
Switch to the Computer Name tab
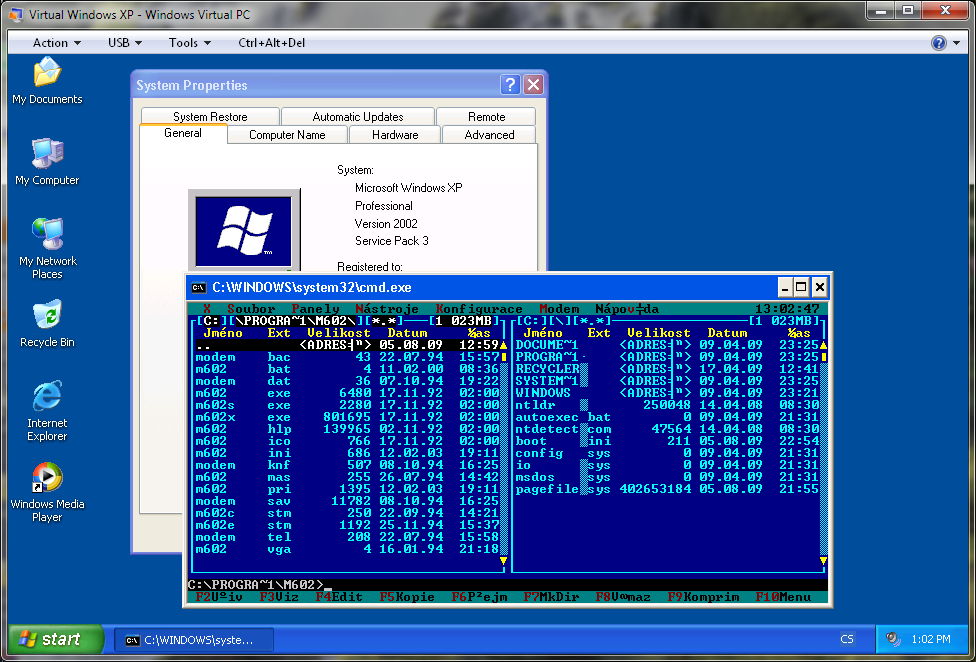[287, 135]
